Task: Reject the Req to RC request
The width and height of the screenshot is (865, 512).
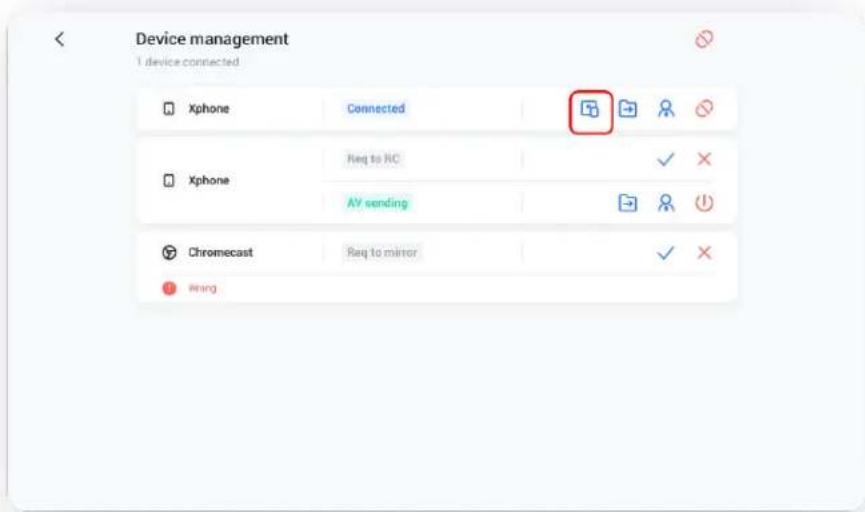Action: [x=704, y=159]
